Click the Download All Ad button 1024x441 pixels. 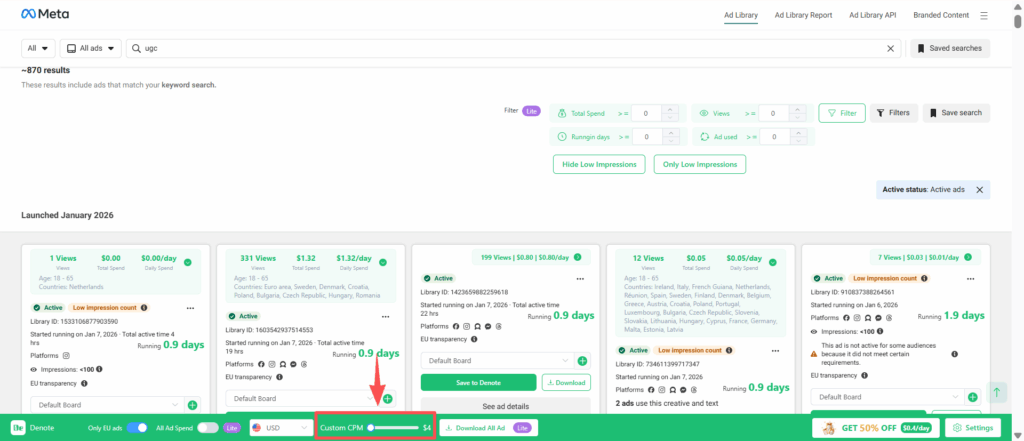pyautogui.click(x=488, y=427)
